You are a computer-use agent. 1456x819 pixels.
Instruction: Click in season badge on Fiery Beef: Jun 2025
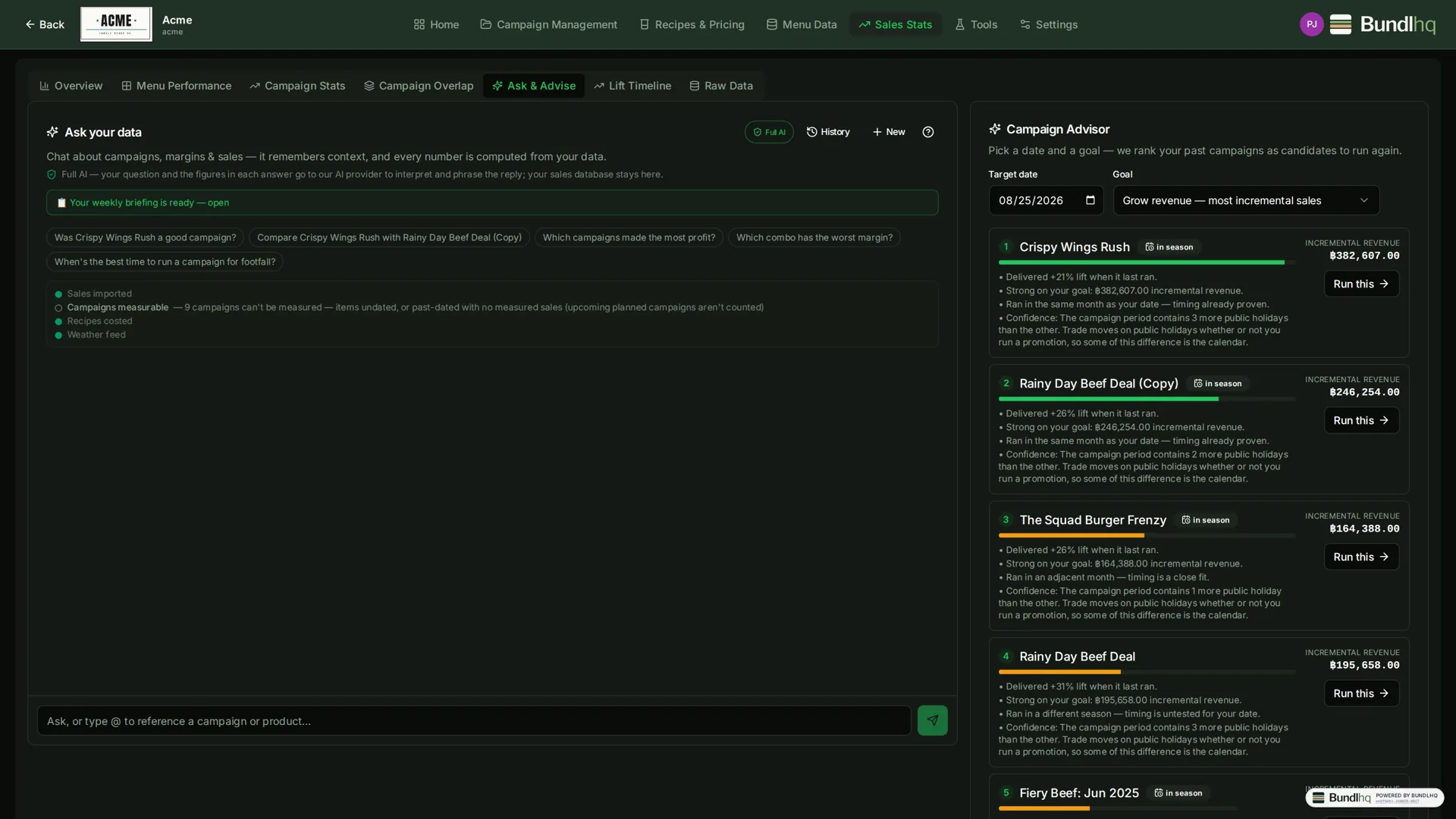click(x=1178, y=793)
